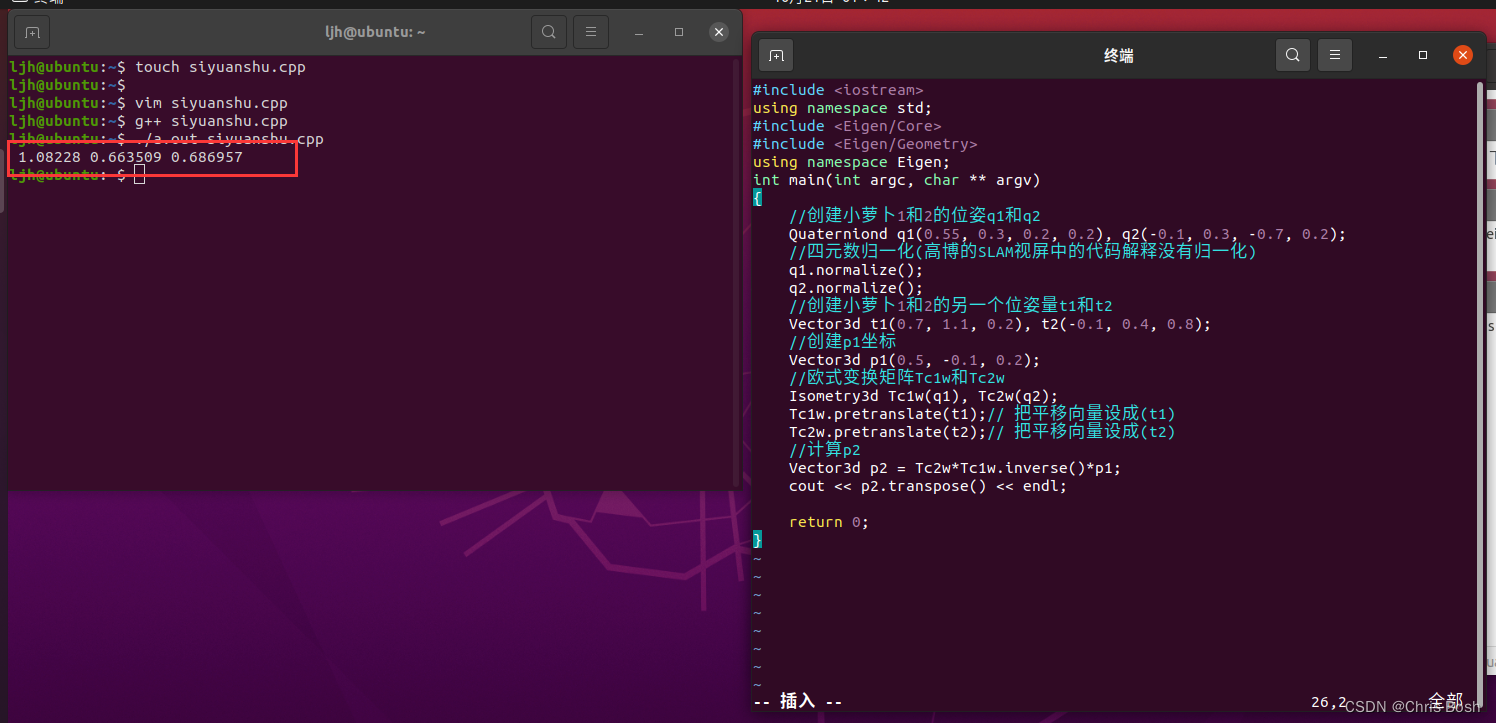The width and height of the screenshot is (1496, 723).
Task: Click the vim siyuanshu.cpp command line
Action: pyautogui.click(x=148, y=103)
